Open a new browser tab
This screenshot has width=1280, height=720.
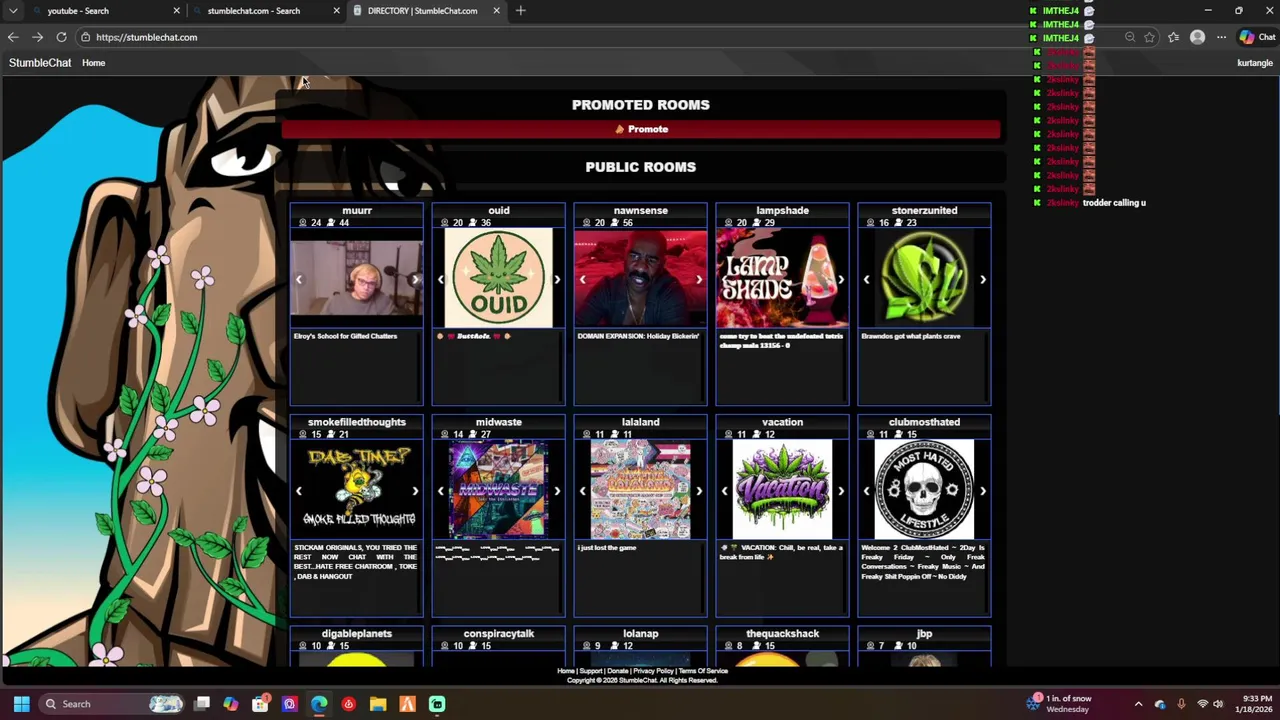click(520, 11)
